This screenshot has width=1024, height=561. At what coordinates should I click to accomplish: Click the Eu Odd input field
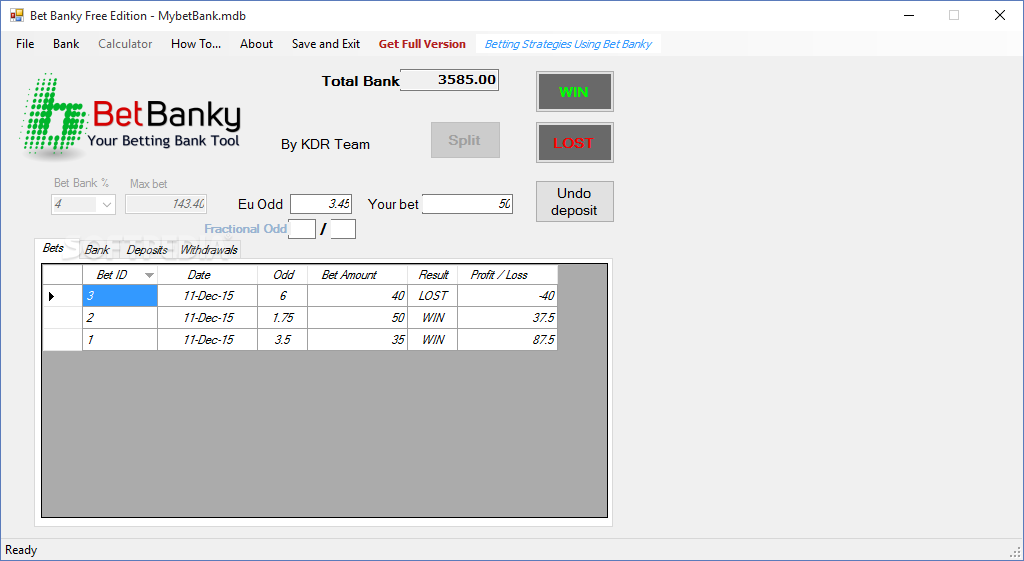coord(321,204)
